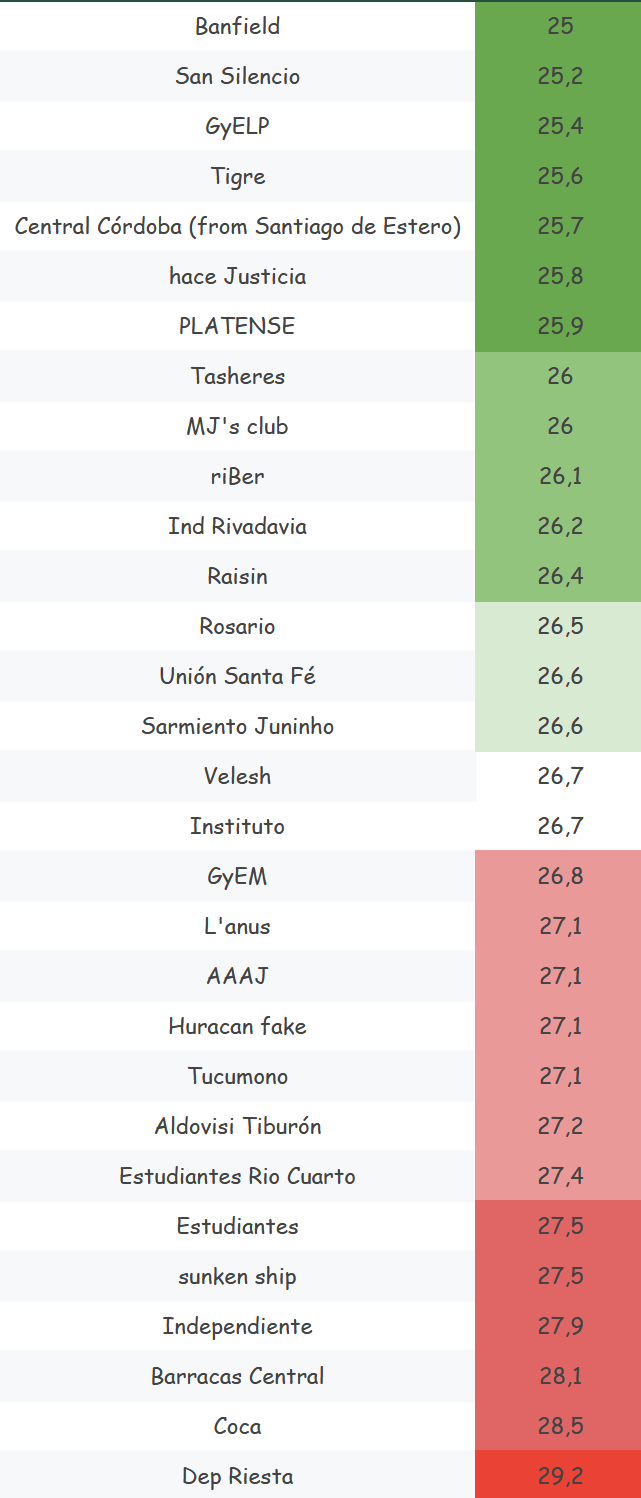Click the Barracas Central name cell
641x1498 pixels.
coord(238,1377)
